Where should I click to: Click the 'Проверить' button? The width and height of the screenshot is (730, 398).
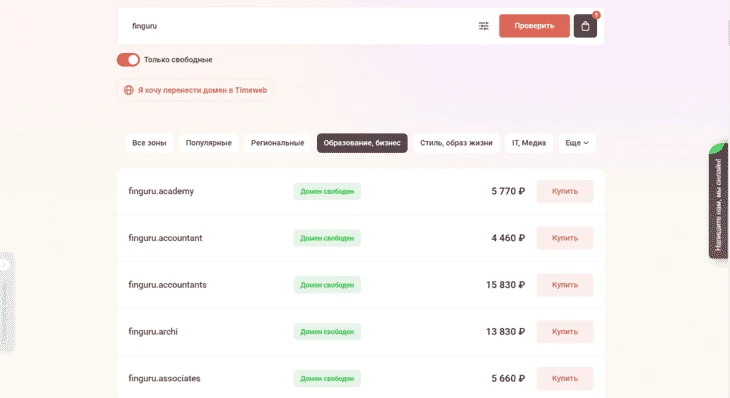pos(534,26)
